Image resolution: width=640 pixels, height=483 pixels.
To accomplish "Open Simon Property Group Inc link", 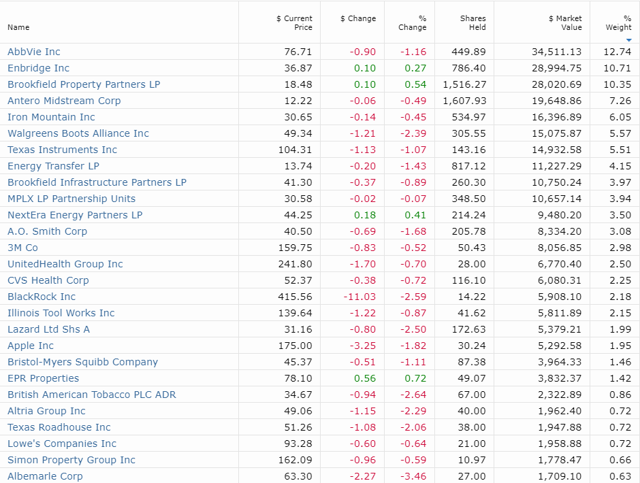I will [71, 460].
